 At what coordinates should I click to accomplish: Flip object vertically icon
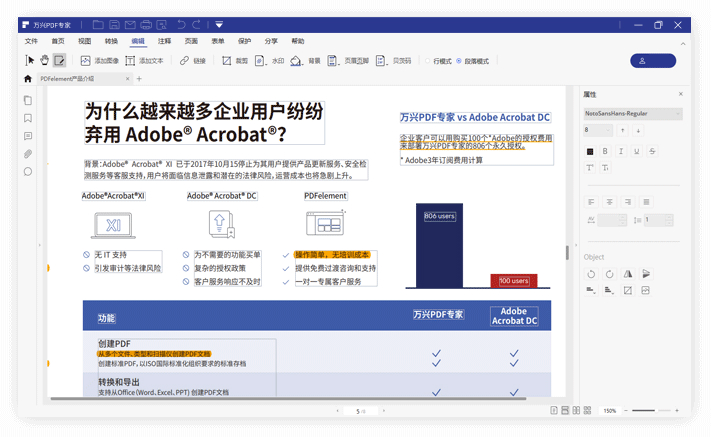point(646,274)
